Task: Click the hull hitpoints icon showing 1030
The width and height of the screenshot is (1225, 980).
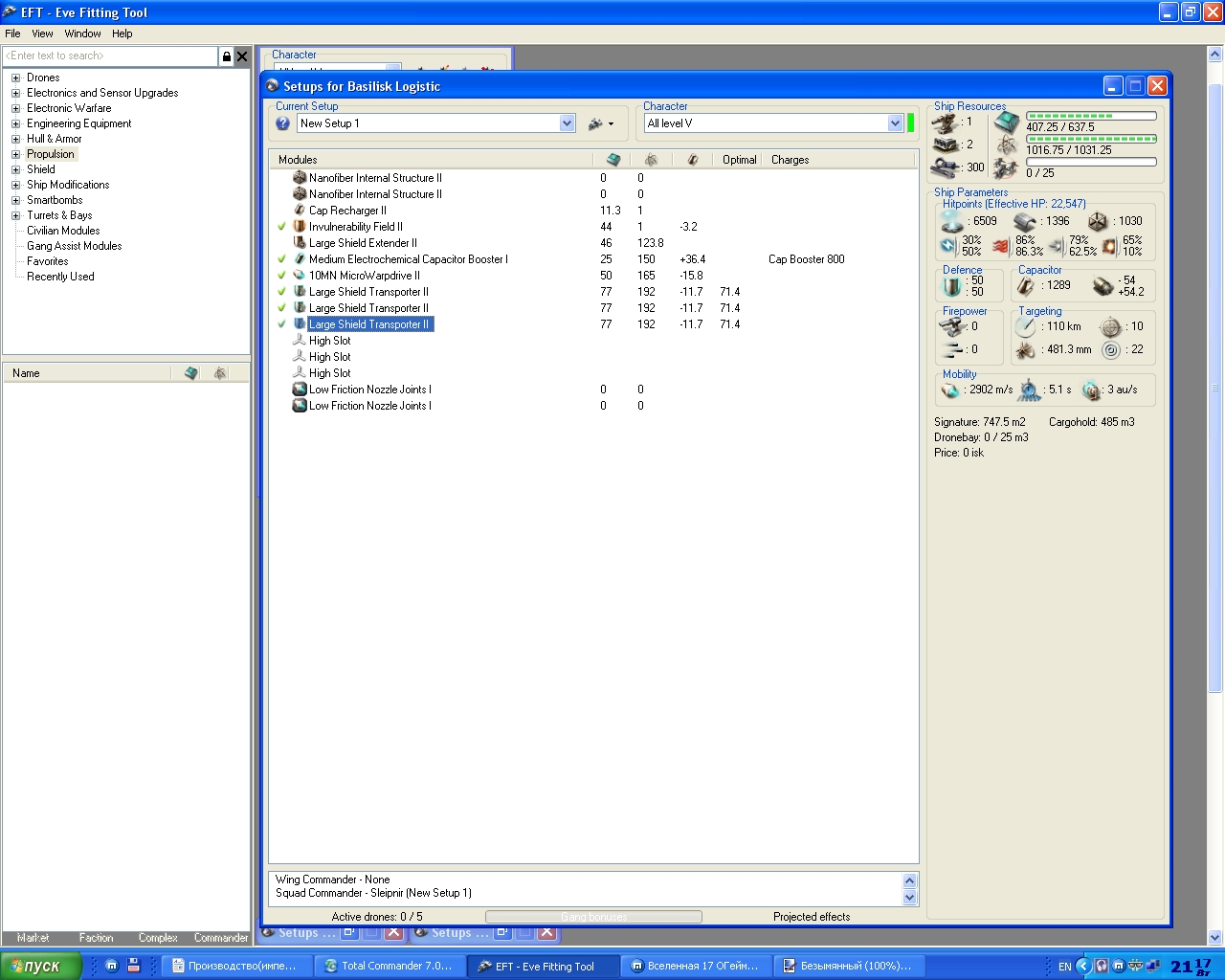Action: click(x=1098, y=222)
